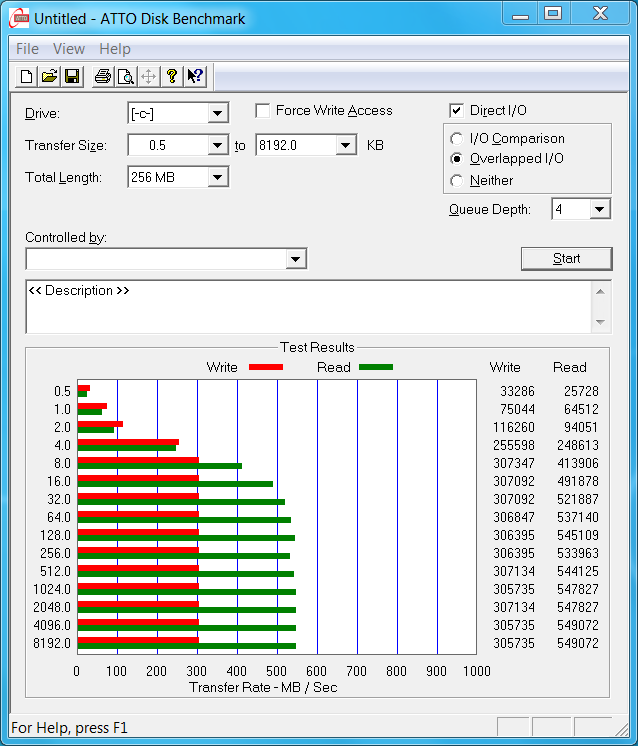Viewport: 638px width, 746px height.
Task: Click the Description scrollbar down arrow
Action: [x=600, y=322]
